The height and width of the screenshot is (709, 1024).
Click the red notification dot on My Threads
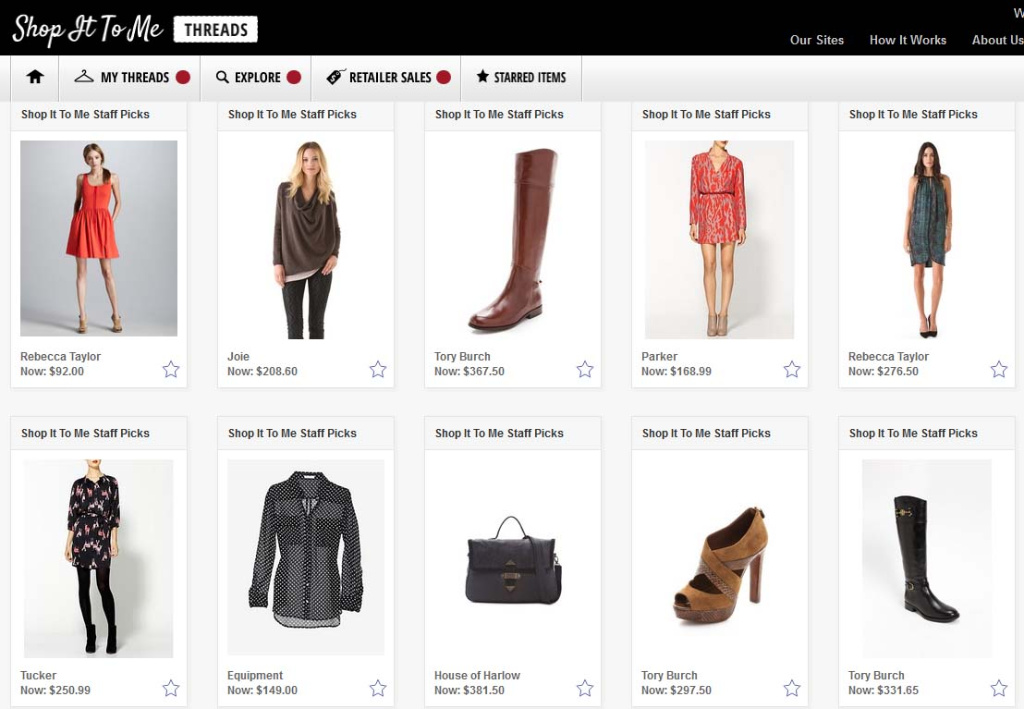pos(183,77)
